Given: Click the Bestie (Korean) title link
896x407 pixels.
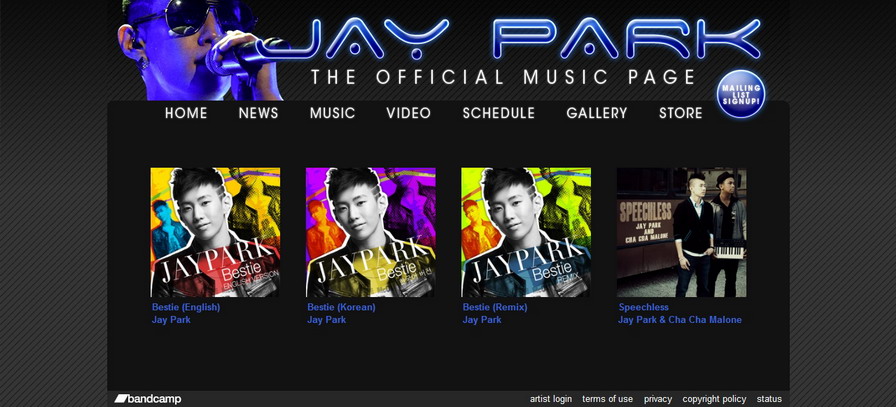Looking at the screenshot, I should [341, 307].
